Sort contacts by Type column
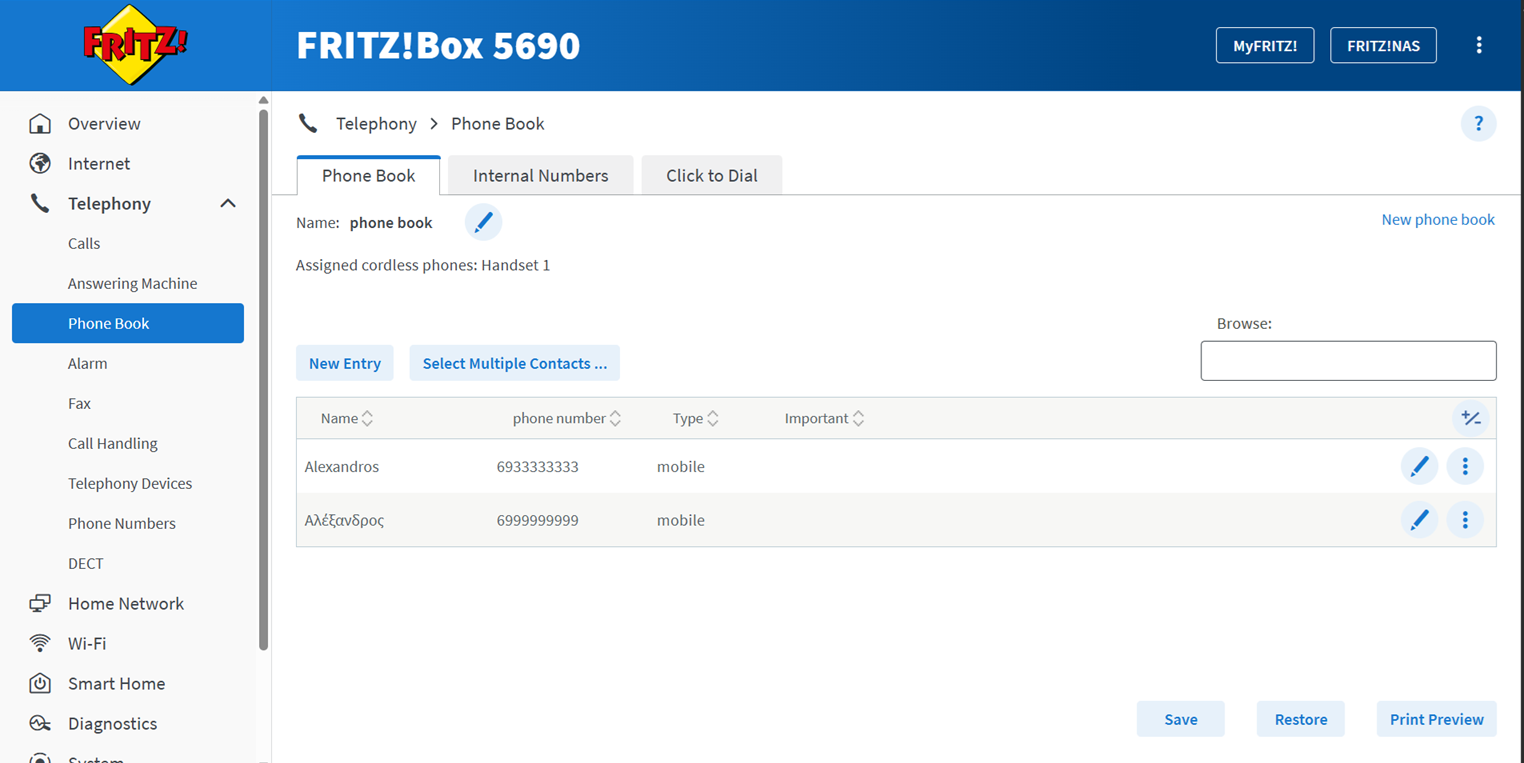The height and width of the screenshot is (763, 1524). pos(696,419)
